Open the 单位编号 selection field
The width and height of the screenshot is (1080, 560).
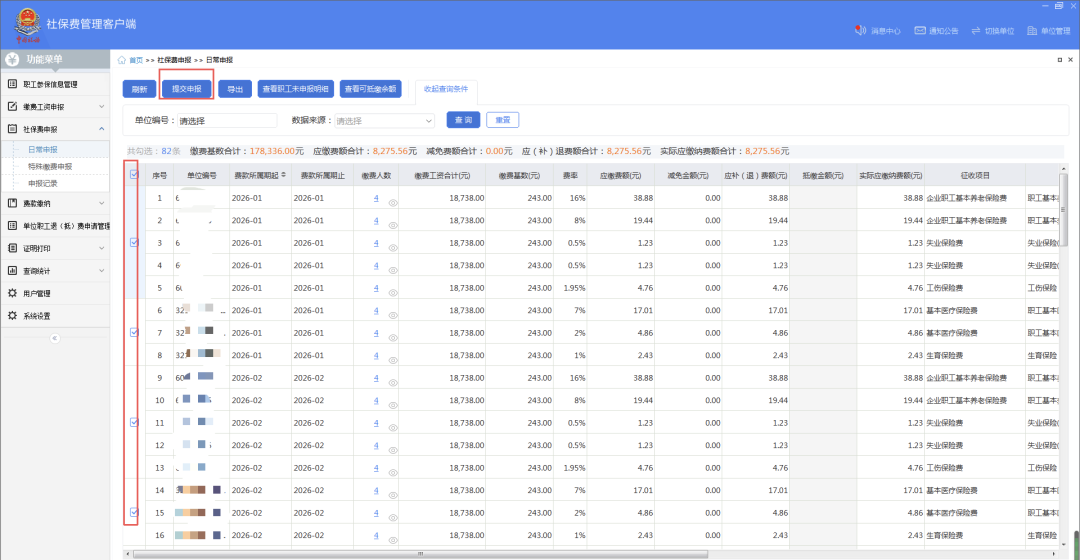click(x=227, y=121)
